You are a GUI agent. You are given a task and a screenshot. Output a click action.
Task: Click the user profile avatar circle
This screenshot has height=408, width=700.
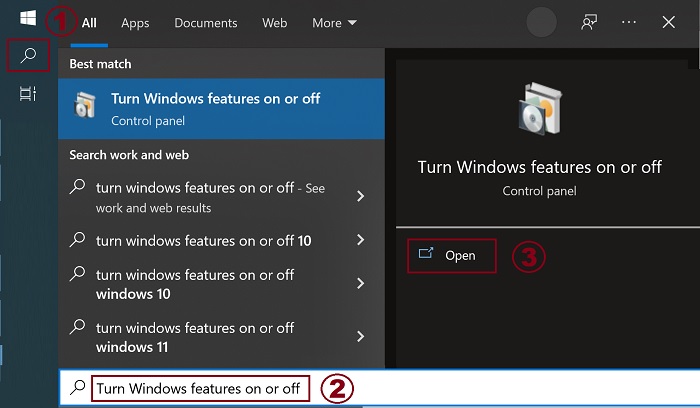[x=541, y=22]
